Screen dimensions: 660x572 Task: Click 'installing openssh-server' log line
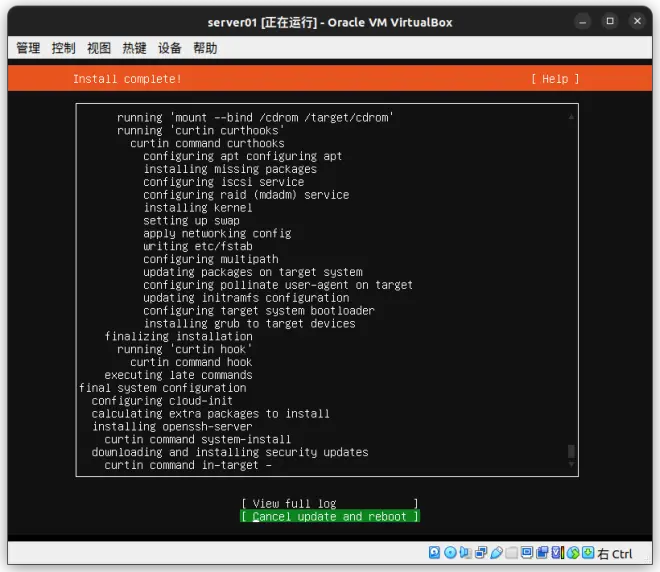pos(172,426)
